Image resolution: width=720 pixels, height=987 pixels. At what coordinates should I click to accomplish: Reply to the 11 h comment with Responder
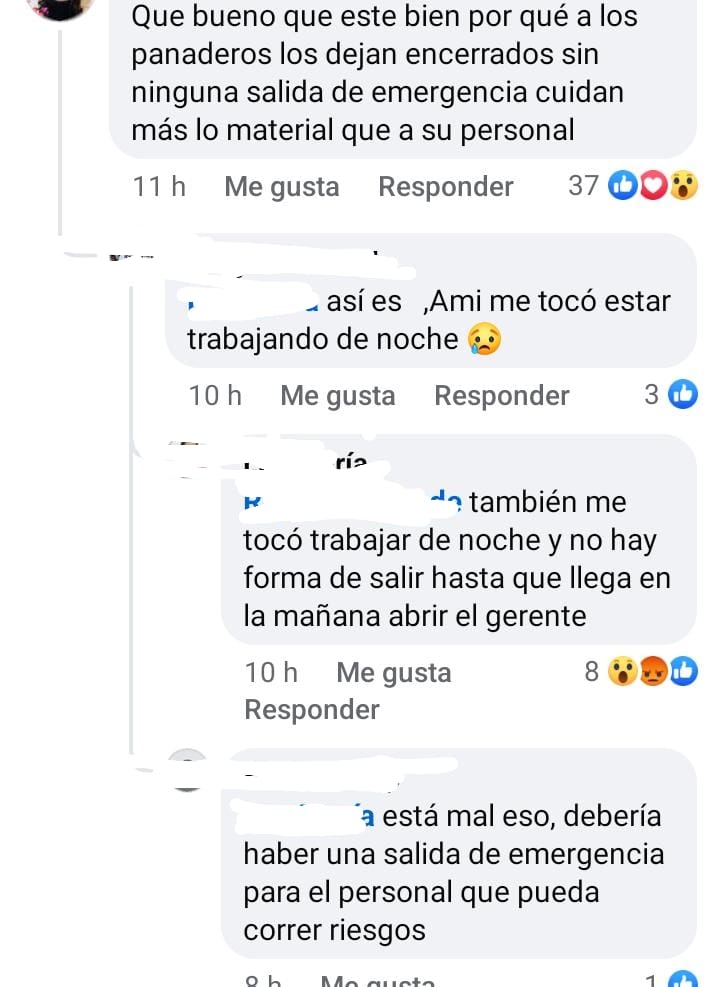[446, 187]
